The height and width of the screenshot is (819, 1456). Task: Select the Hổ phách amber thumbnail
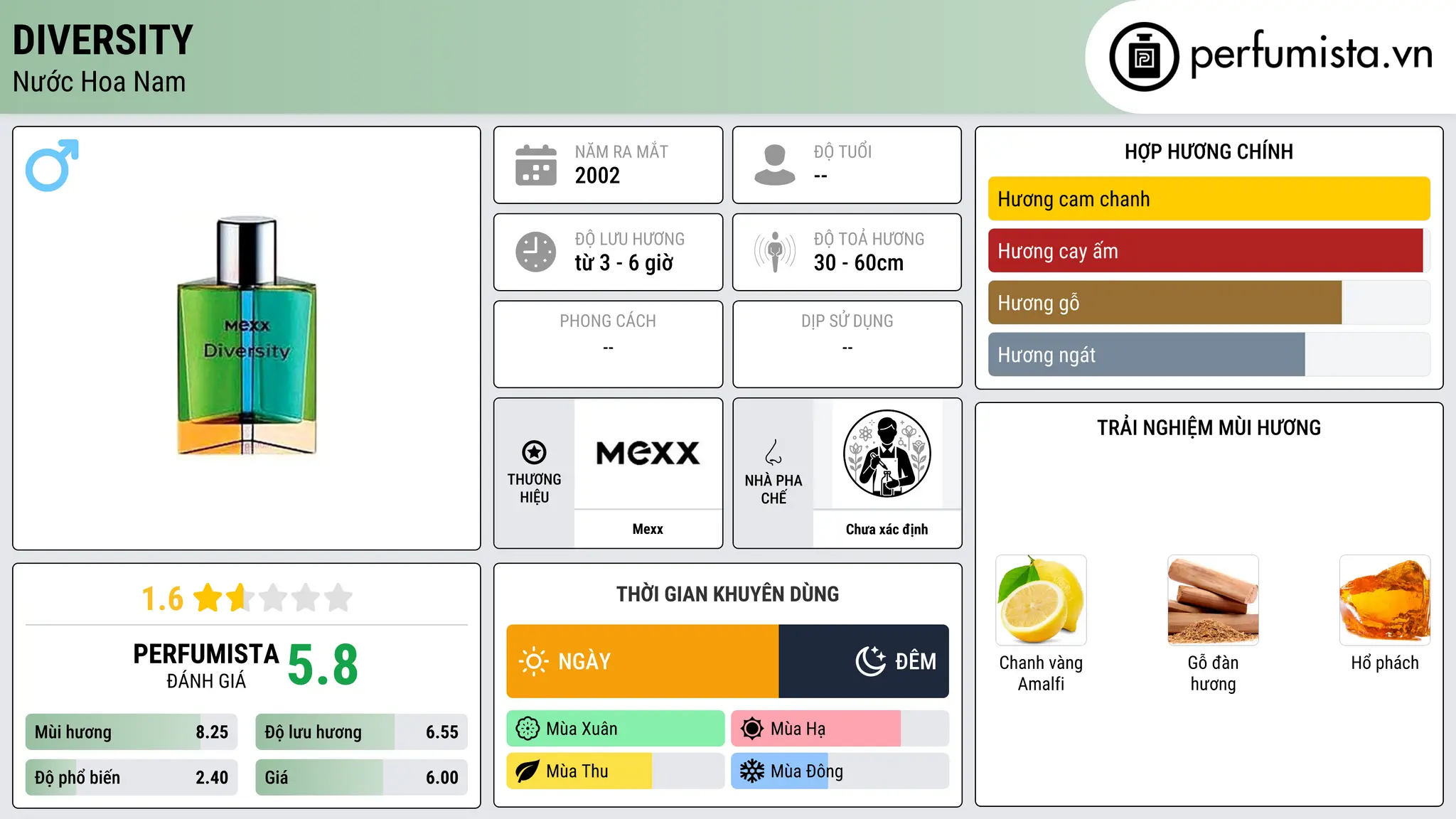coord(1385,600)
